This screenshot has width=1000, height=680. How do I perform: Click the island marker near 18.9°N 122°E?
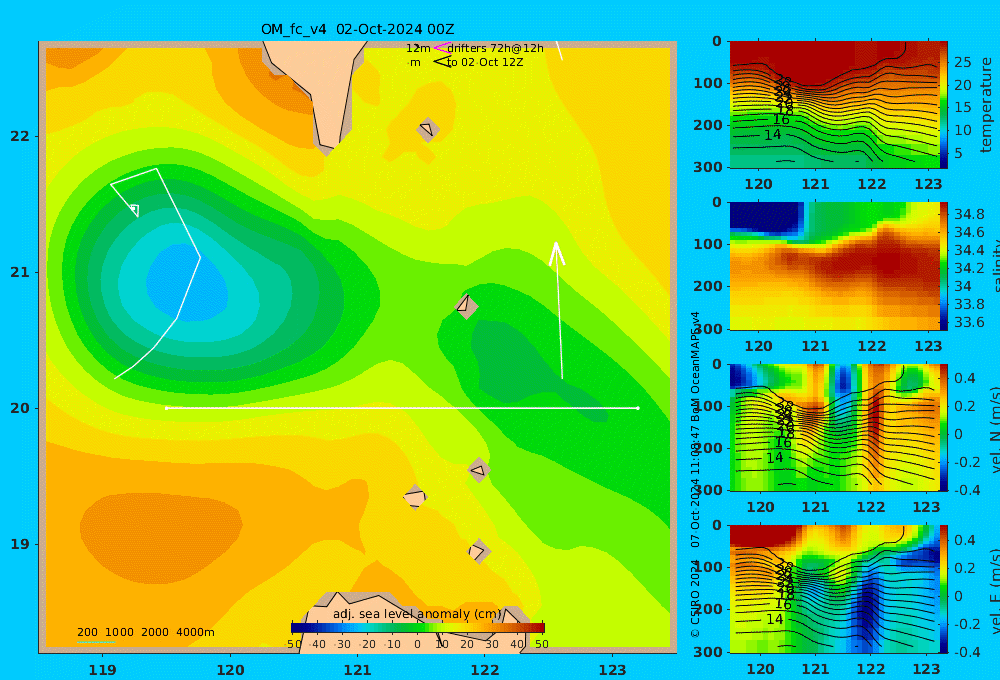click(478, 551)
